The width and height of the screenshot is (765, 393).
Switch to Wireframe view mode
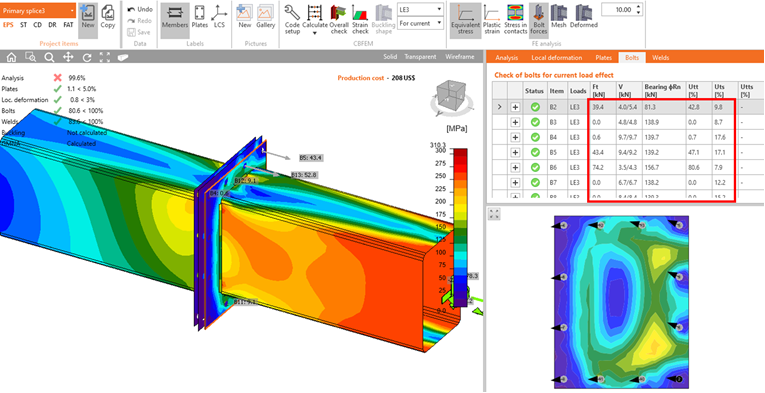click(x=460, y=57)
